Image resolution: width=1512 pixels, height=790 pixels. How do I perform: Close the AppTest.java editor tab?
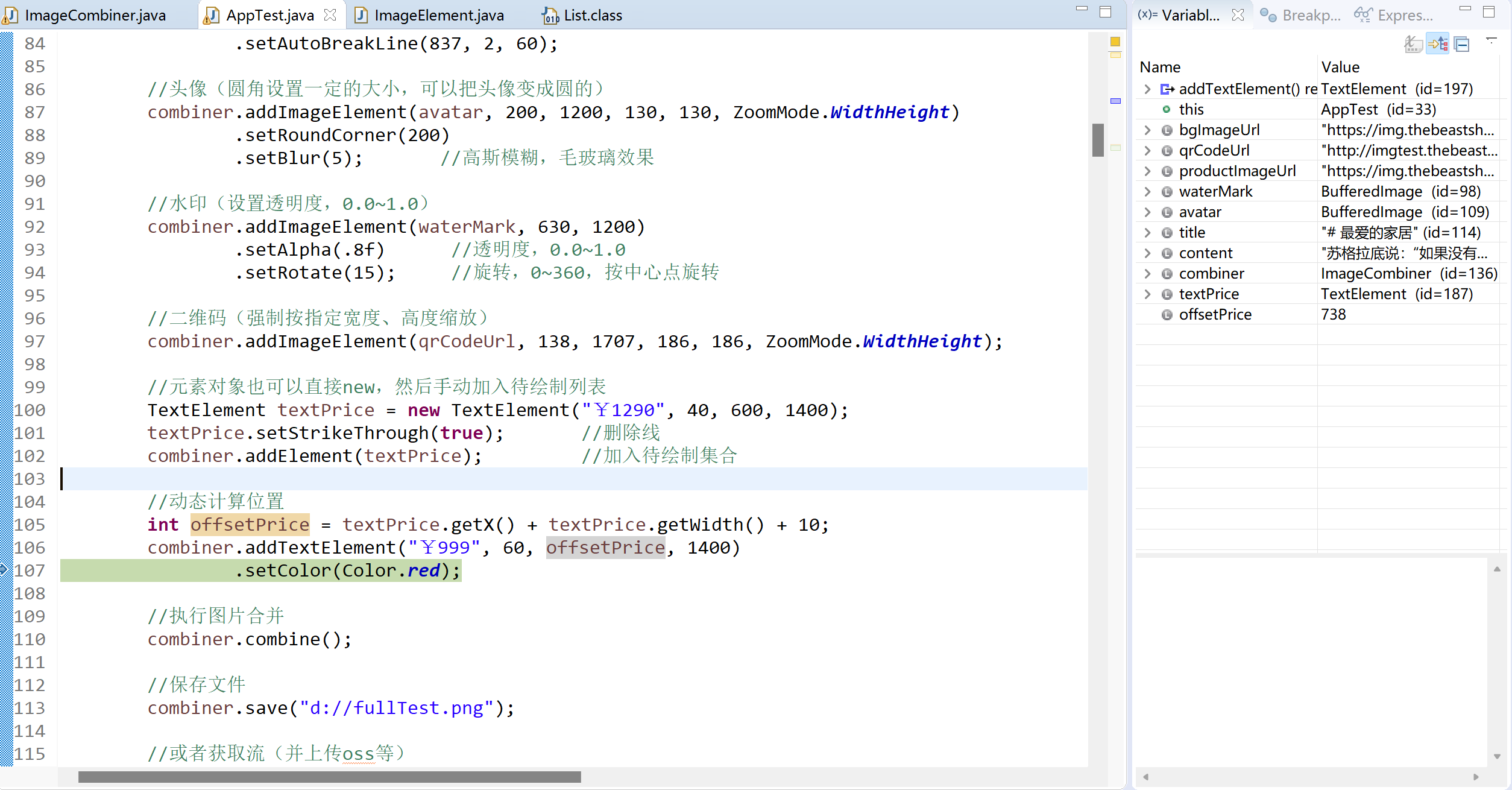coord(330,15)
